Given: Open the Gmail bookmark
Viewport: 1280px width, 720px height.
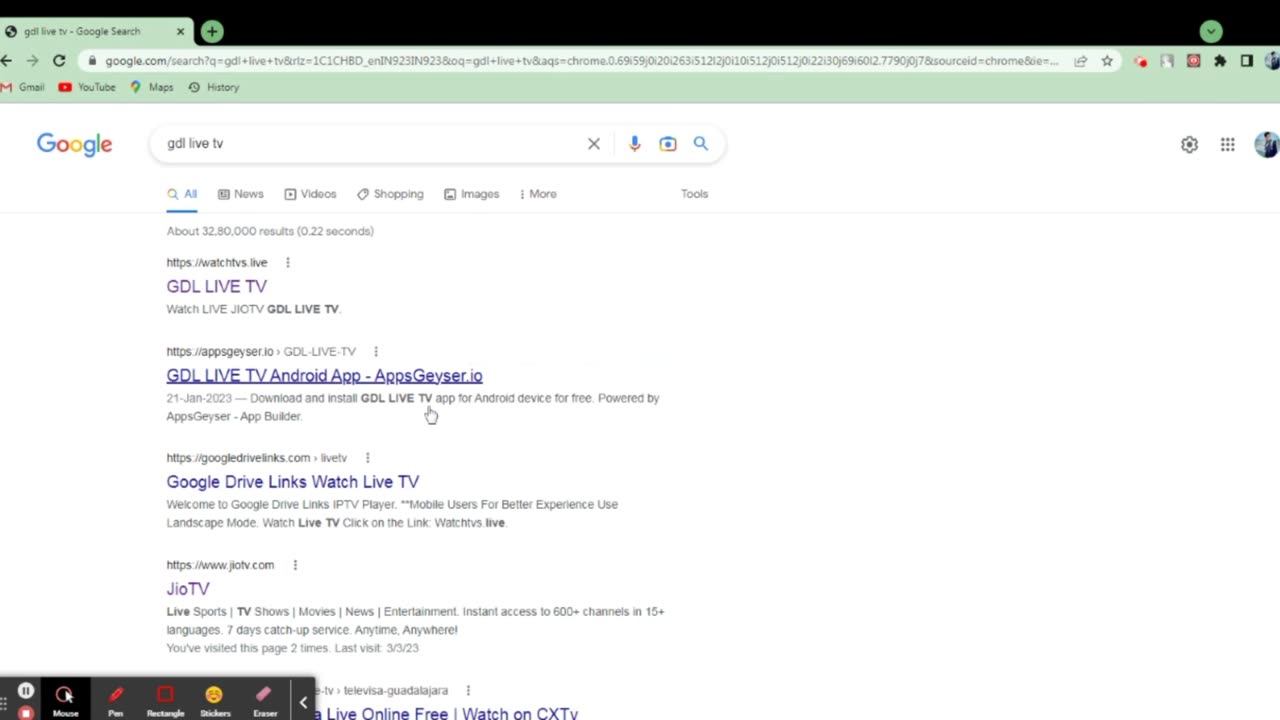Looking at the screenshot, I should point(23,87).
